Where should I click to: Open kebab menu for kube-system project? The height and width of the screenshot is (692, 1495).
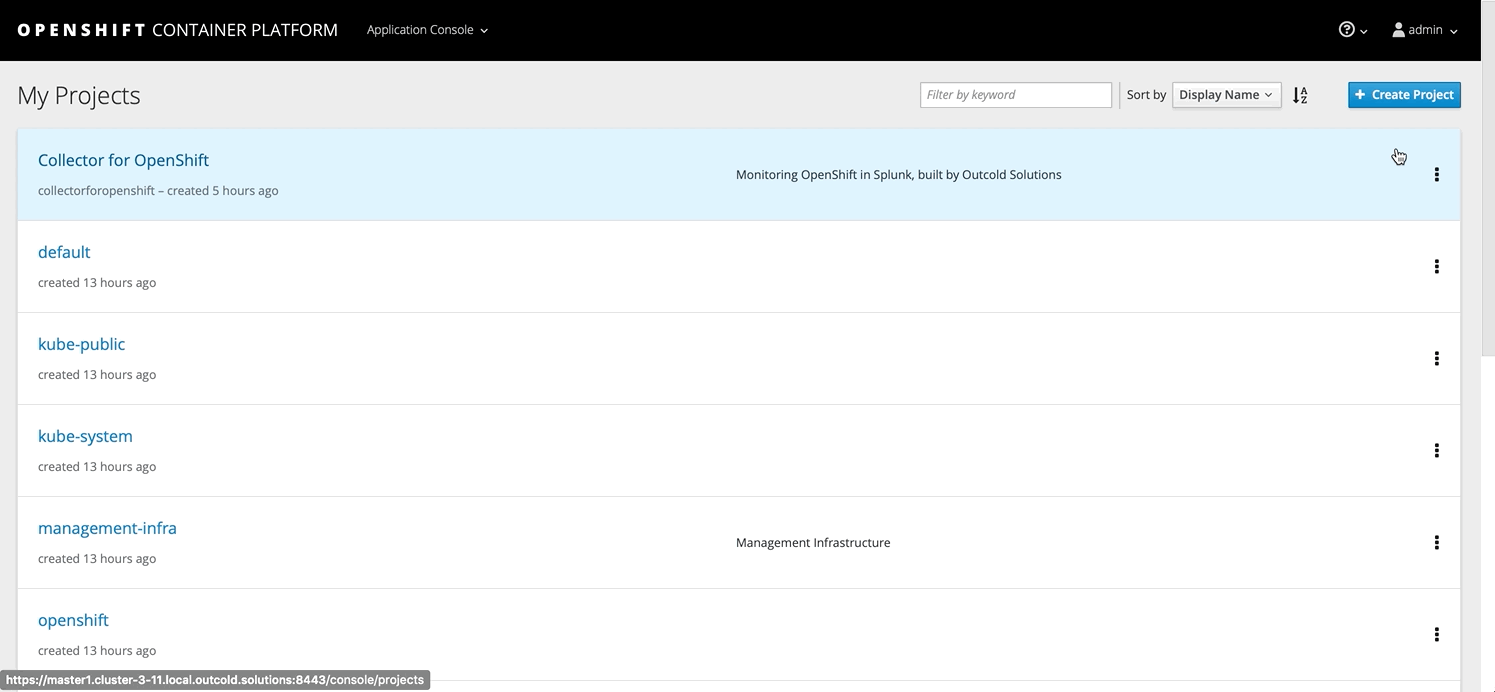[1436, 451]
